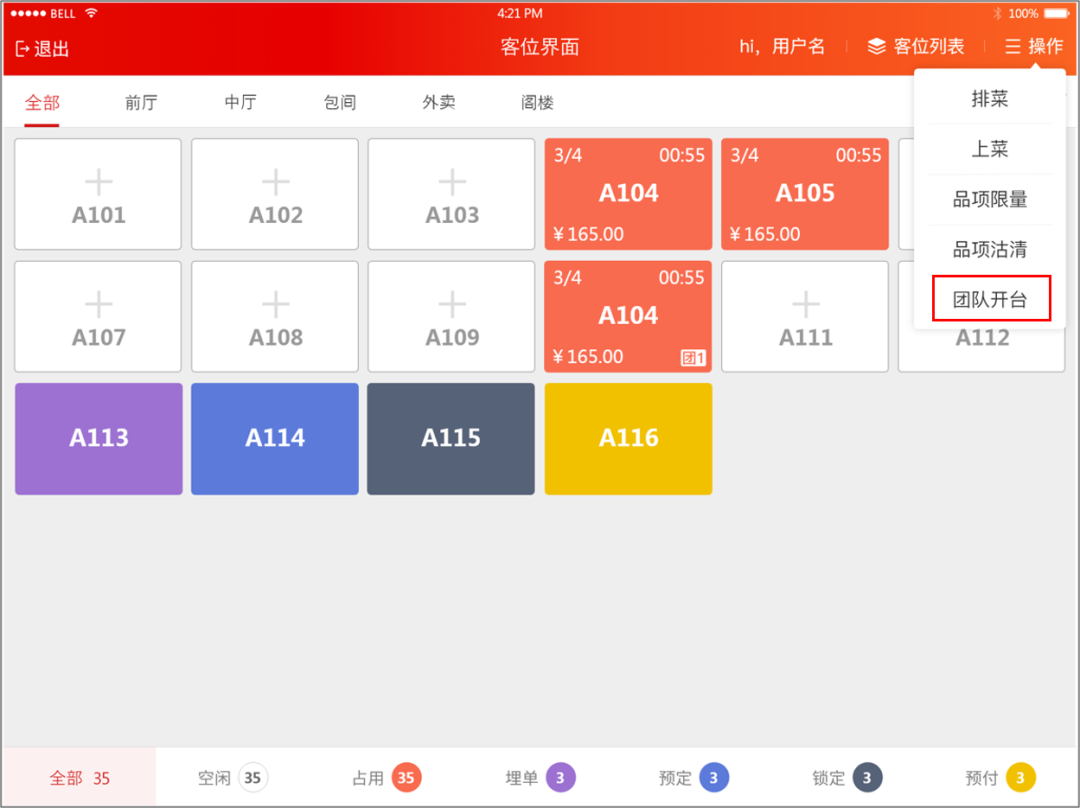Select 团队开台 from the operations menu

tap(990, 299)
